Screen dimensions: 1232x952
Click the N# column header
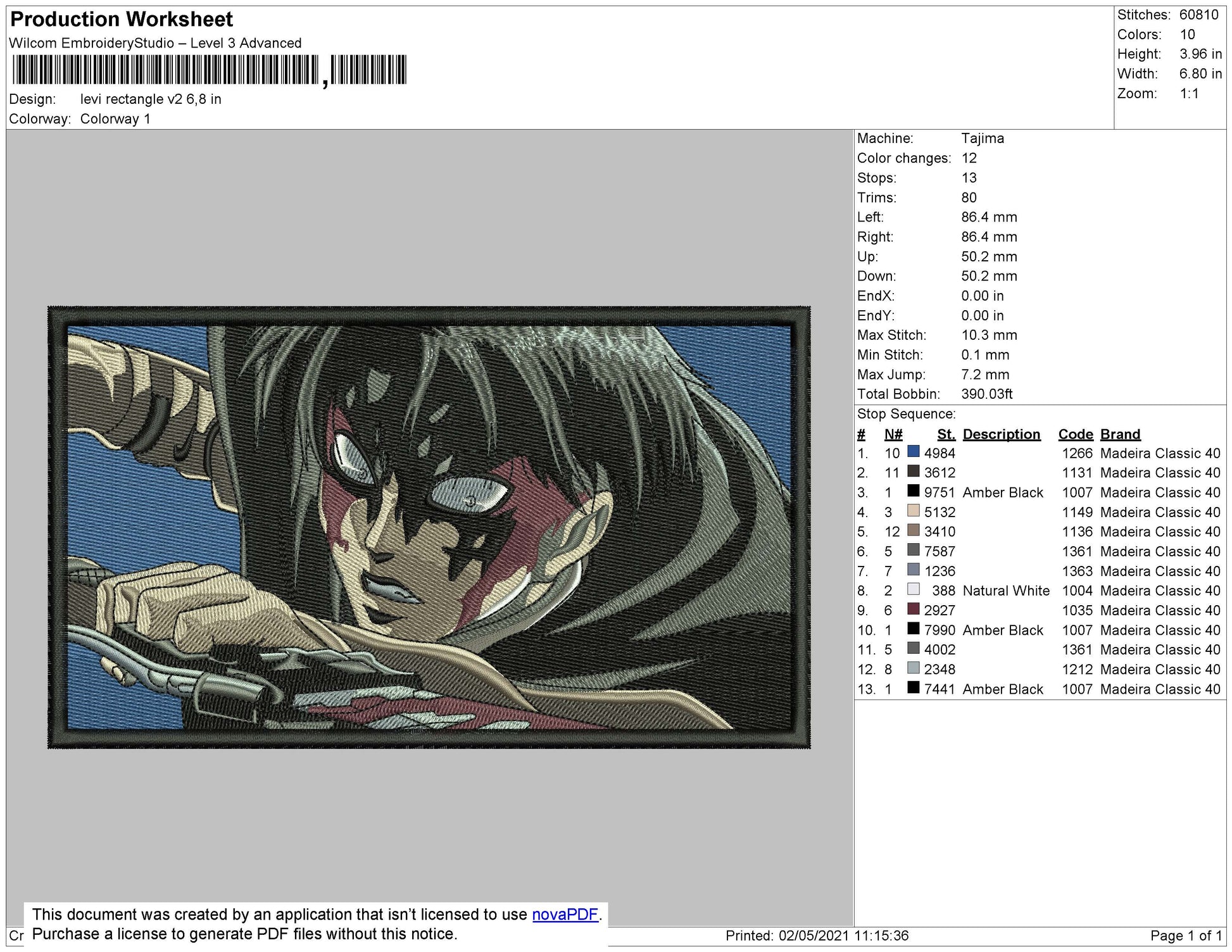point(893,434)
